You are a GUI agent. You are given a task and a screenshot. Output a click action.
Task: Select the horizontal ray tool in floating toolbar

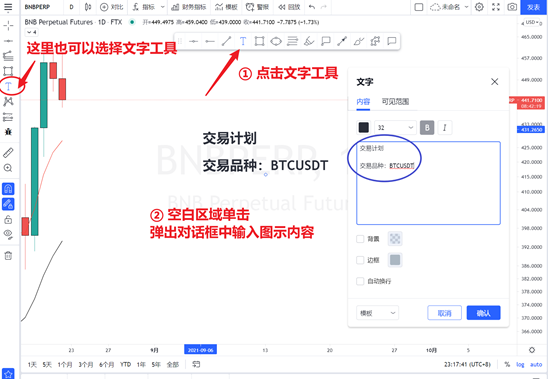point(210,41)
